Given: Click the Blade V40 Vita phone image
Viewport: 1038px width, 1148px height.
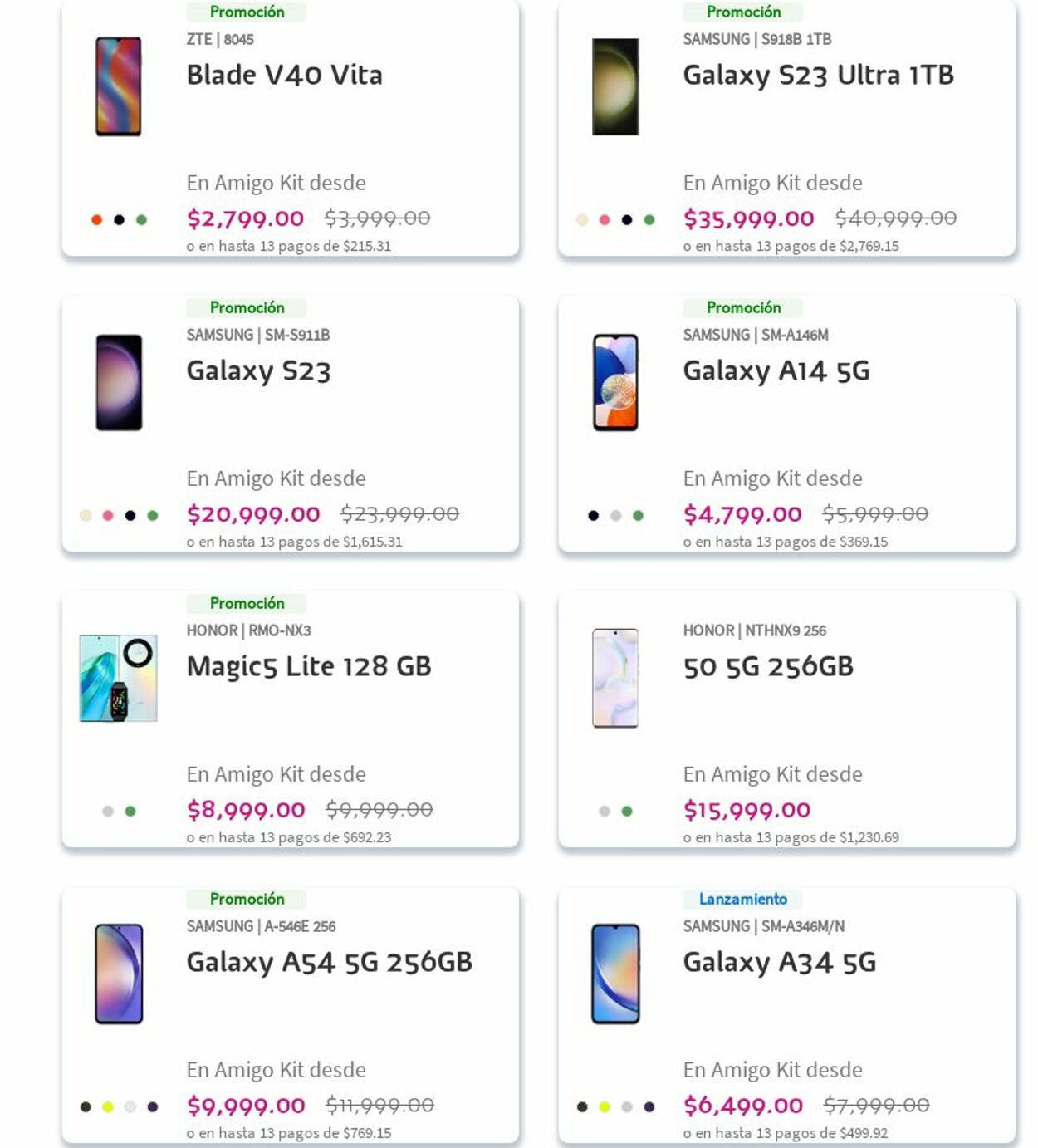Looking at the screenshot, I should [118, 86].
